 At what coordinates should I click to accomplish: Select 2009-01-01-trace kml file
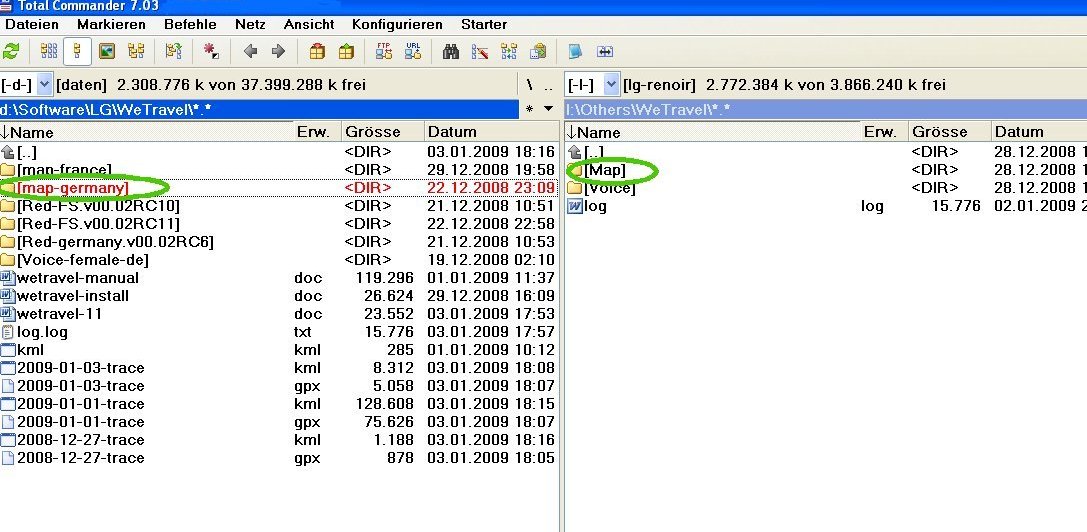click(279, 404)
